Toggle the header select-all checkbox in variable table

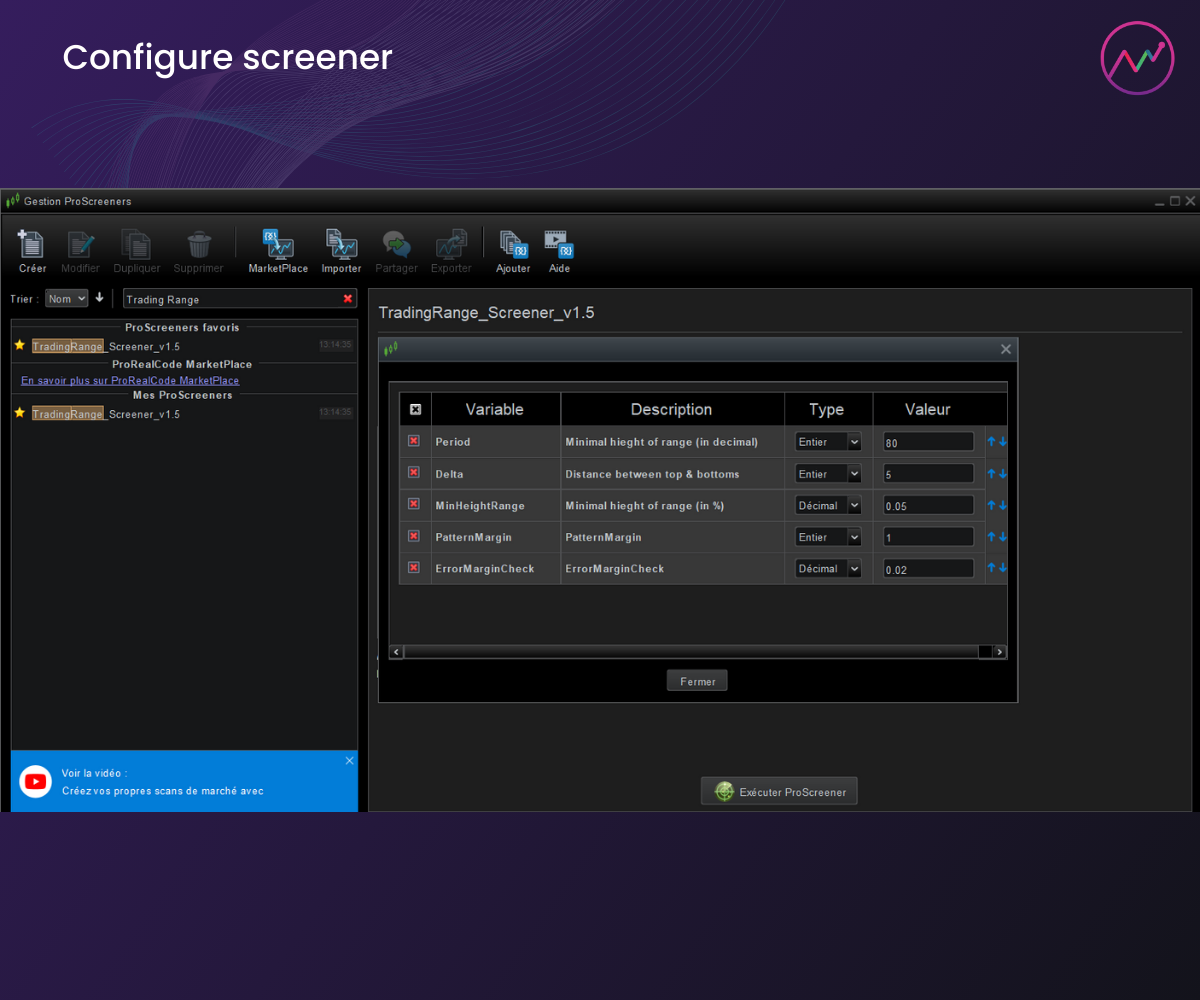415,409
